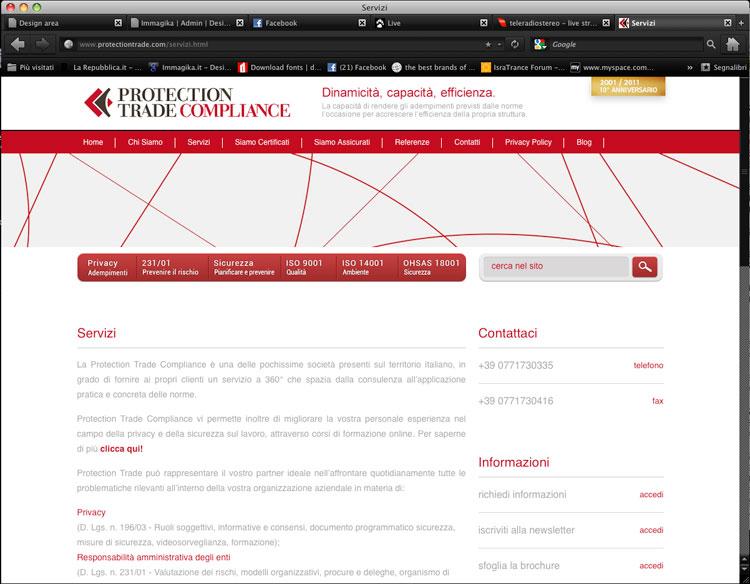Open the best brands of bookmark
Screen dimensions: 750x584
[x=433, y=67]
